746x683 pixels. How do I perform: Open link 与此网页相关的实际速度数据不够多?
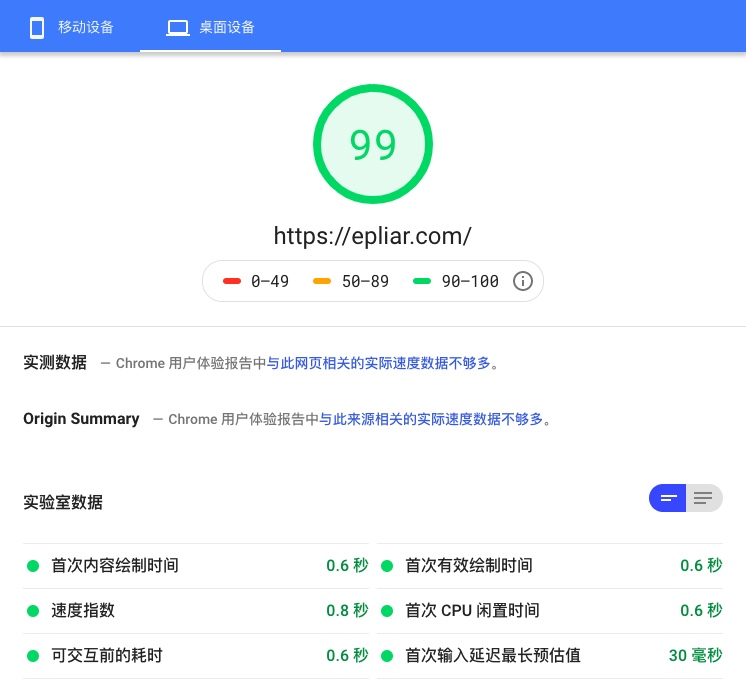click(x=378, y=363)
